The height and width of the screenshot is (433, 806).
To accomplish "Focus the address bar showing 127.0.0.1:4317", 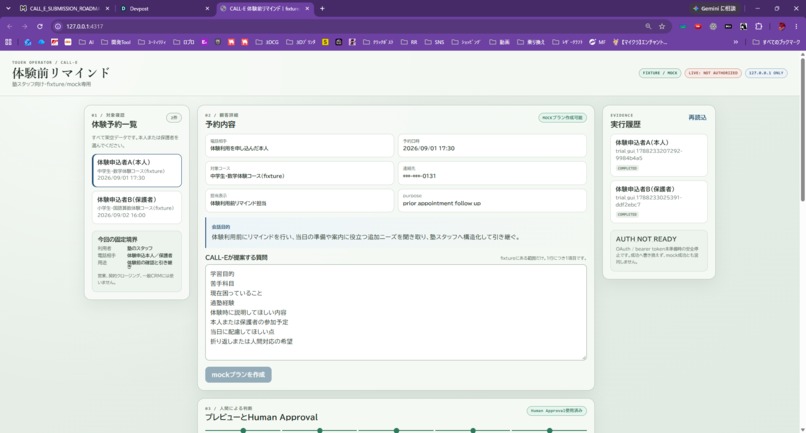I will click(x=350, y=26).
